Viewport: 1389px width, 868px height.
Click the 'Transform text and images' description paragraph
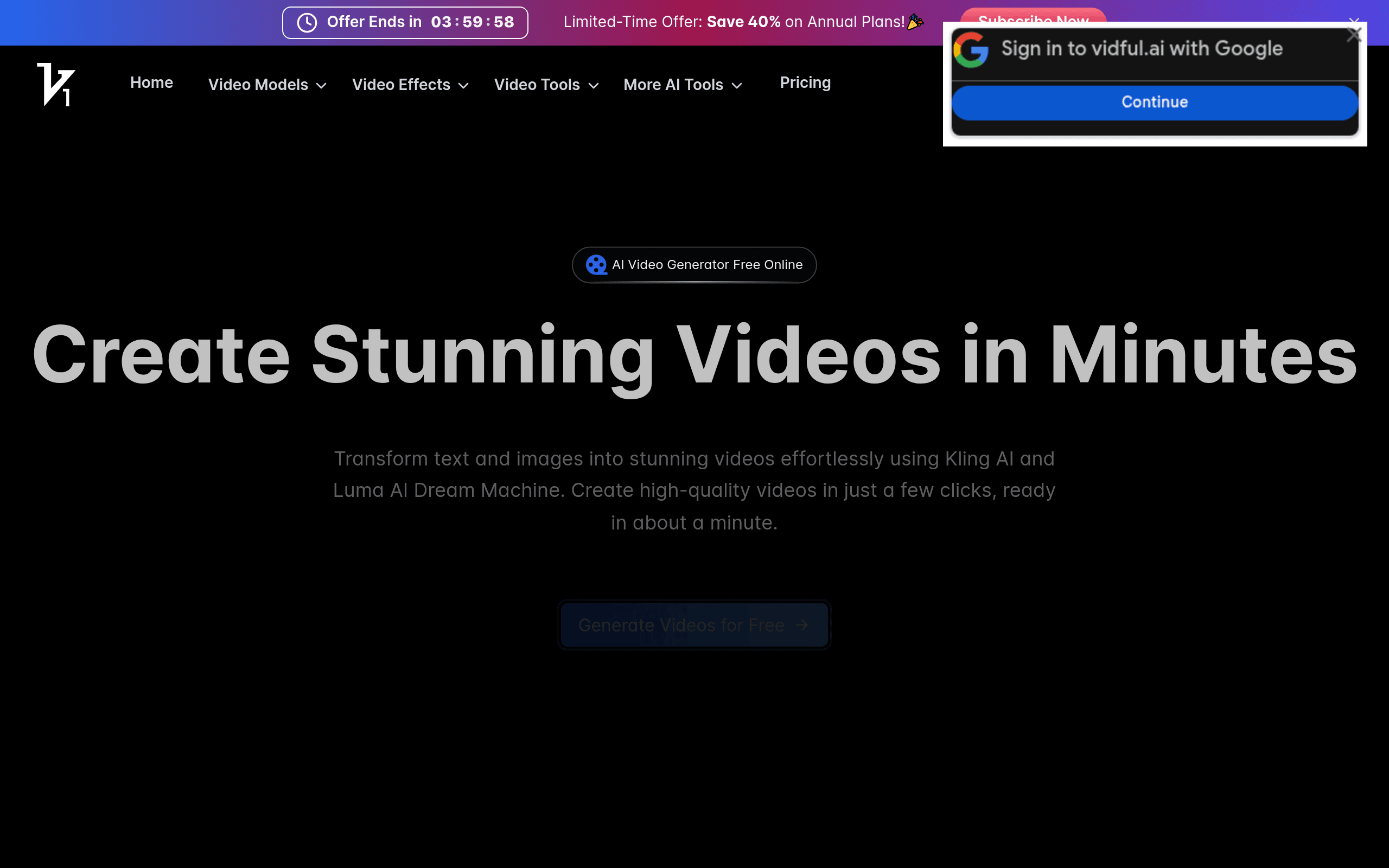tap(694, 490)
